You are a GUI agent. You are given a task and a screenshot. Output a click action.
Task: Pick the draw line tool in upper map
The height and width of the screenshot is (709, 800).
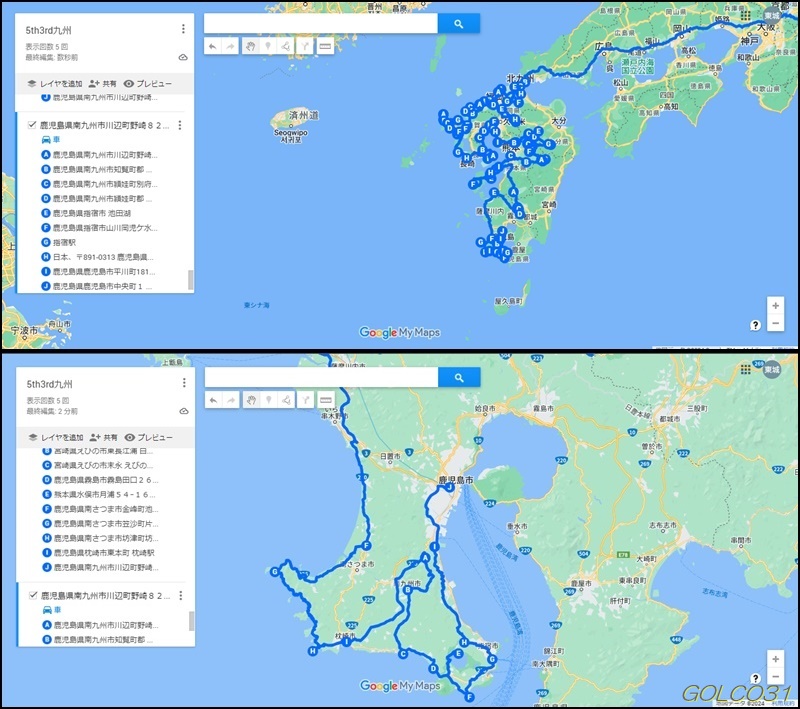click(x=286, y=46)
